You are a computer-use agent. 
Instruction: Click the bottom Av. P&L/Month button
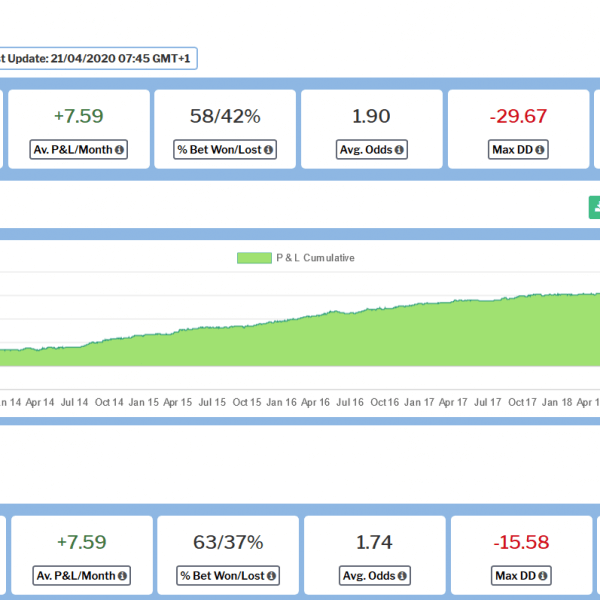point(82,576)
